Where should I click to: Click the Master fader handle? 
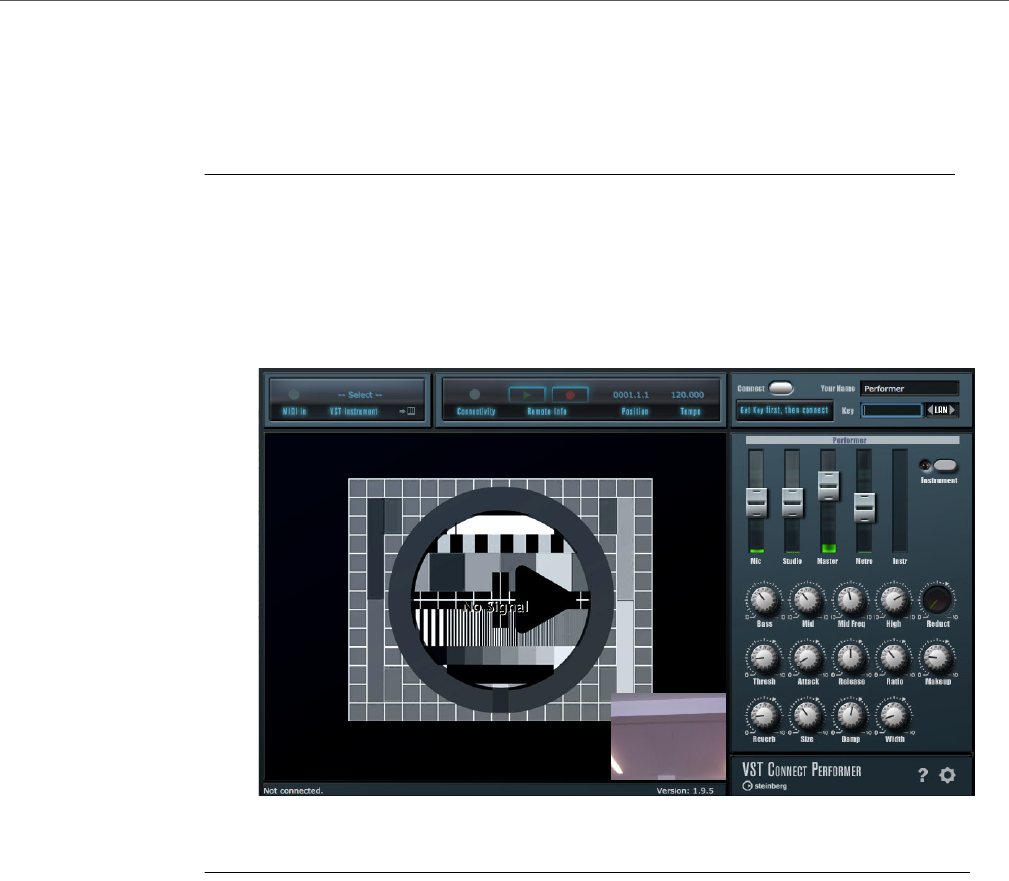(828, 486)
